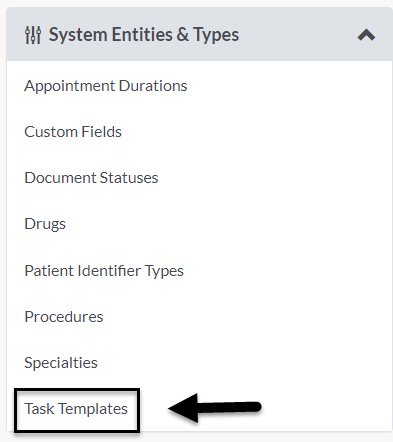Click the black outline box around Task Templates
The image size is (393, 442).
pyautogui.click(x=77, y=410)
